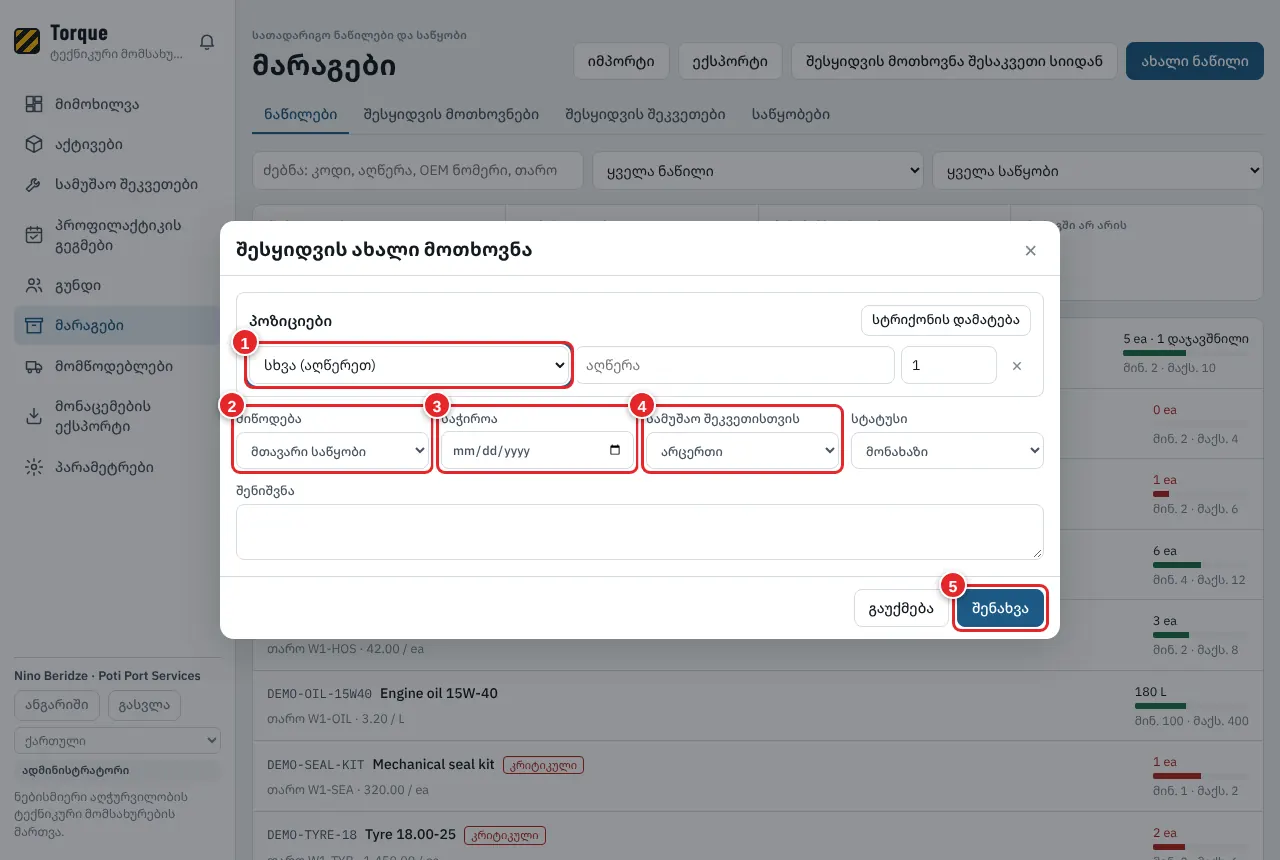This screenshot has height=860, width=1280.
Task: Switch to the საწყობები tab
Action: pos(791,115)
